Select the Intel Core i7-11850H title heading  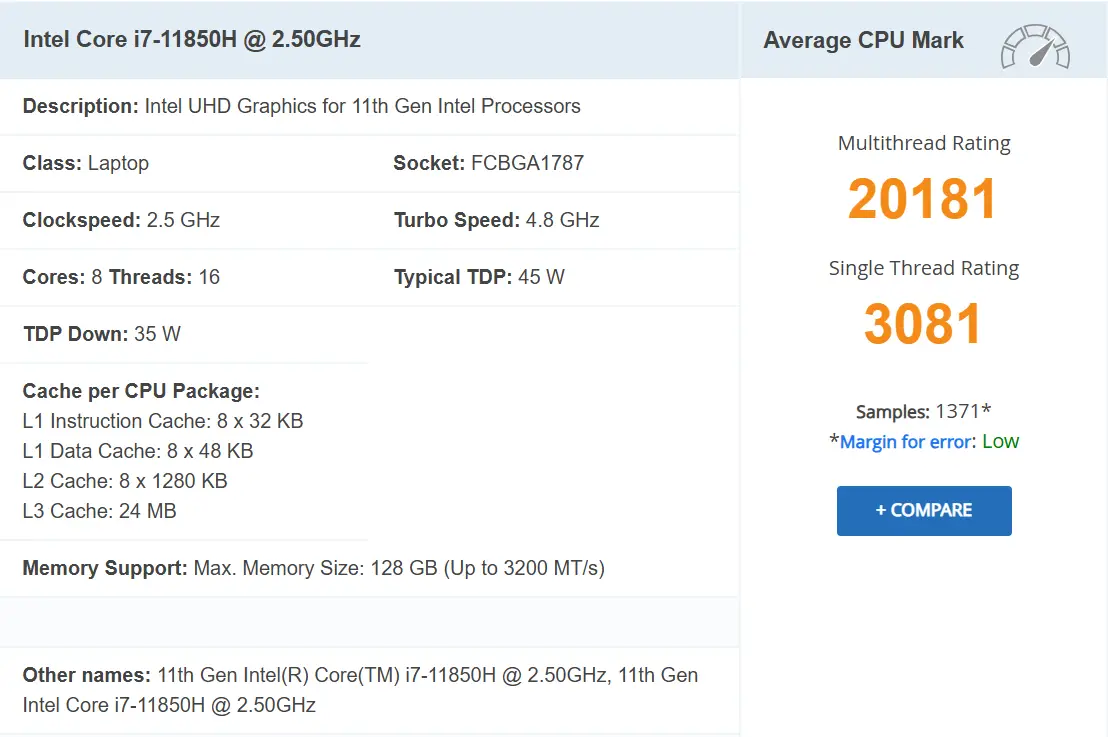point(192,40)
